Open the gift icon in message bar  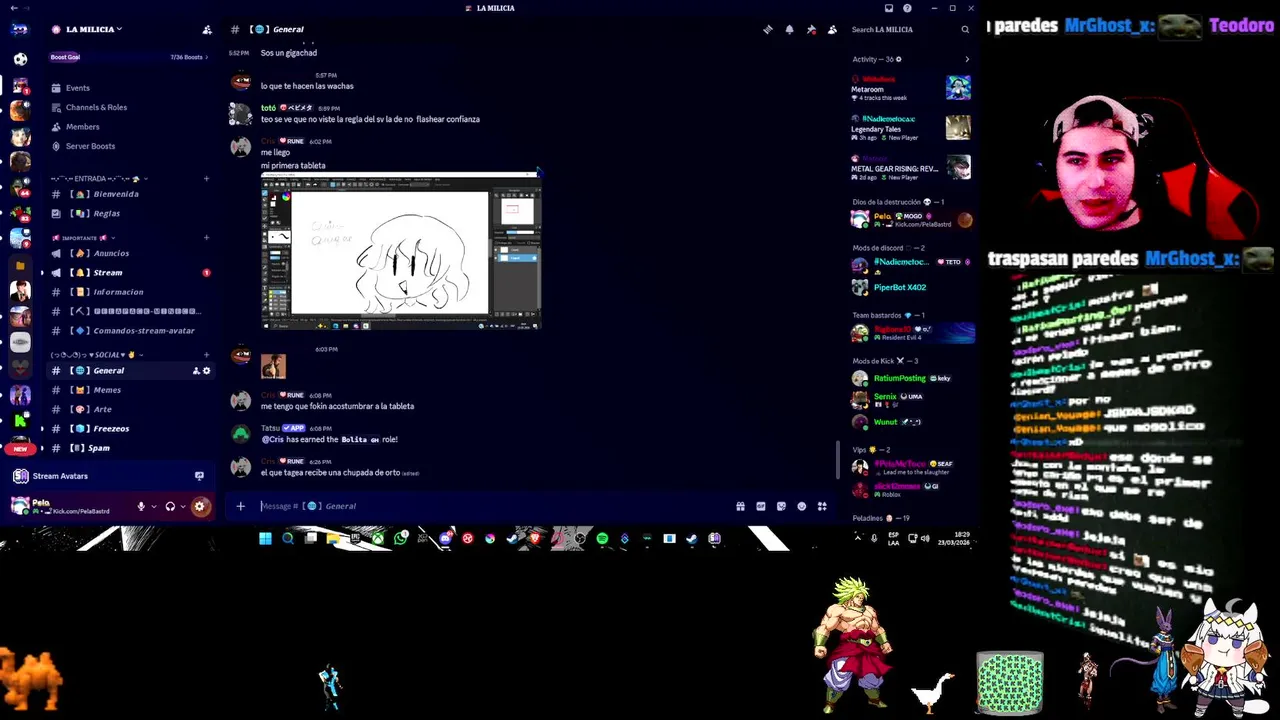pos(740,506)
